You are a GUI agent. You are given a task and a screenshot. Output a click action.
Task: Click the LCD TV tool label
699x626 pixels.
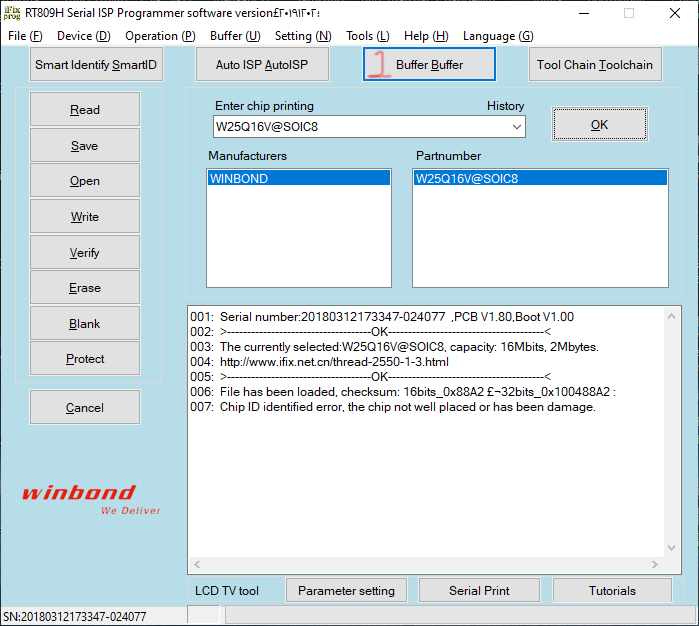227,590
